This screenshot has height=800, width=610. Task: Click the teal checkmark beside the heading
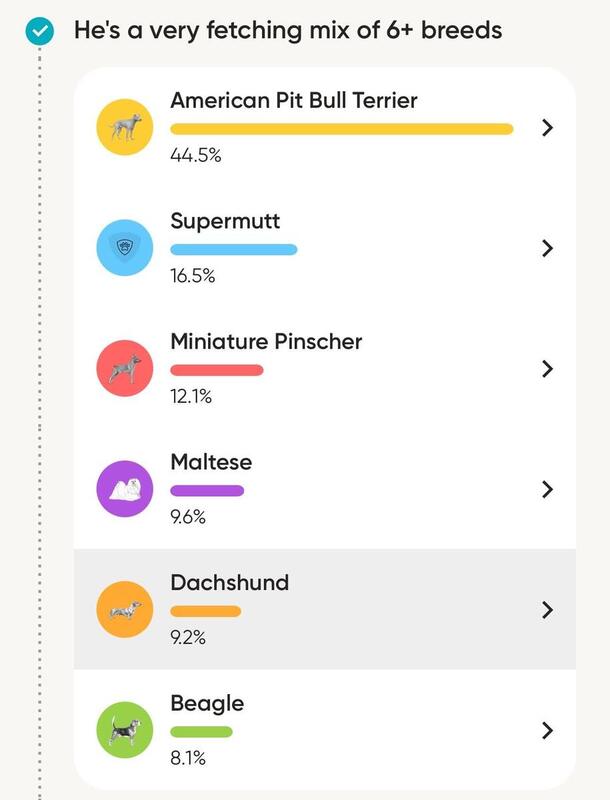[x=40, y=31]
